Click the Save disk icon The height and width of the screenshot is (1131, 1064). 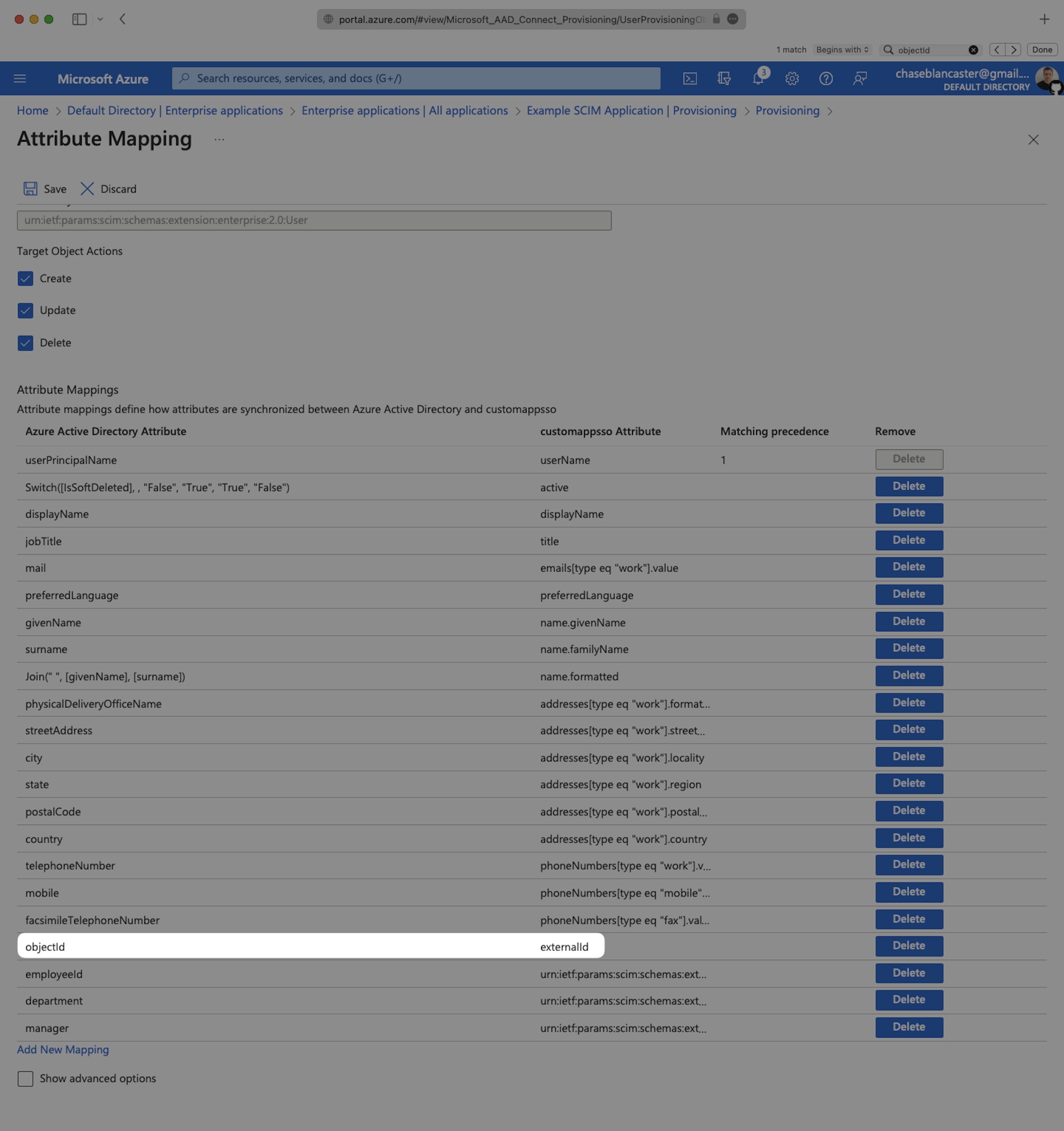tap(30, 189)
